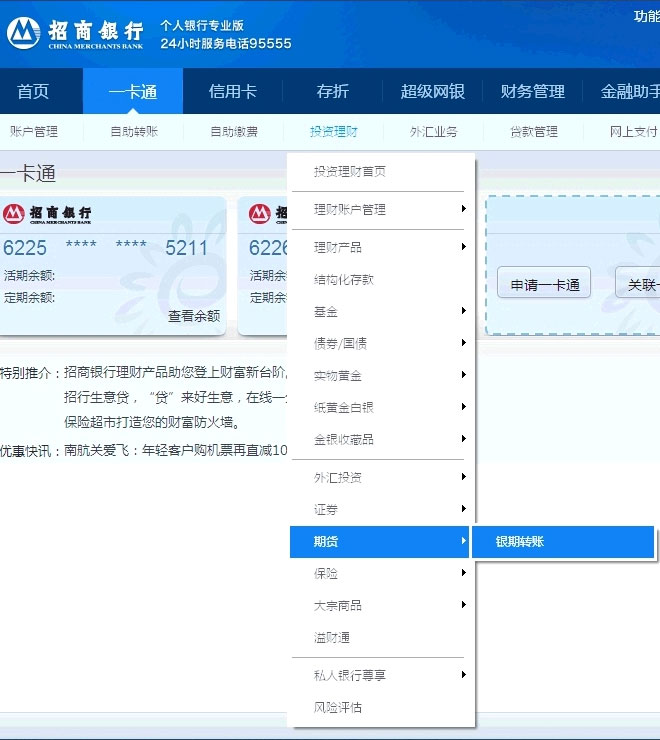Screen dimensions: 660x740
Task: Click the China Merchants Bank header logo
Action: (x=75, y=33)
